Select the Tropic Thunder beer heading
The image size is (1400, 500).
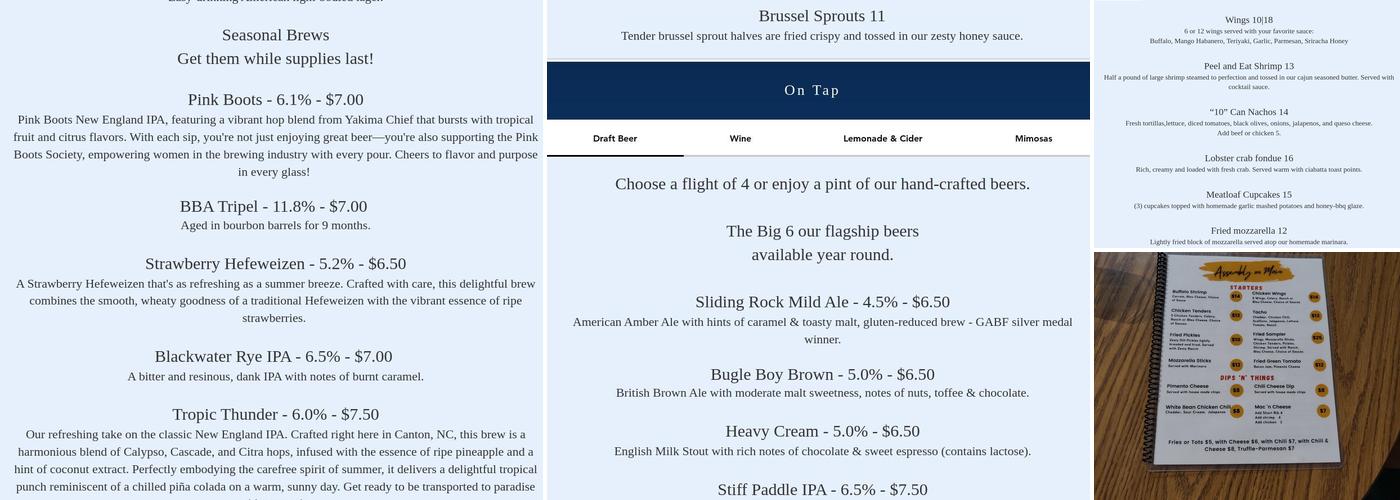[275, 415]
